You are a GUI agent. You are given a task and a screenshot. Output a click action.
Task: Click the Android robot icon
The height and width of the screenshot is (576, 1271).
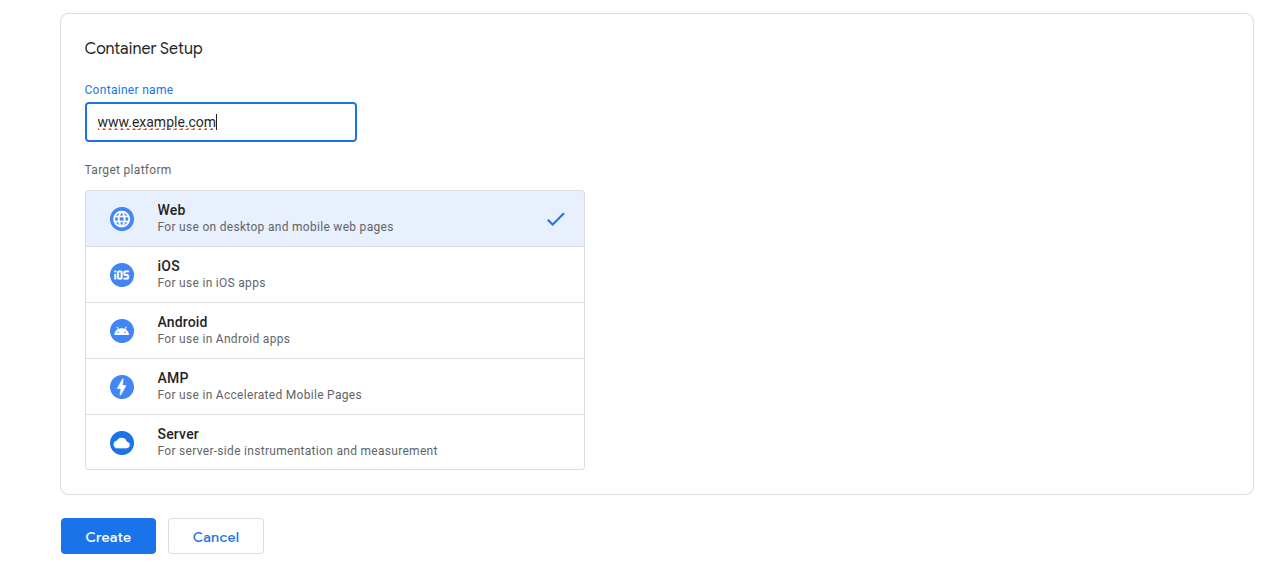[122, 331]
